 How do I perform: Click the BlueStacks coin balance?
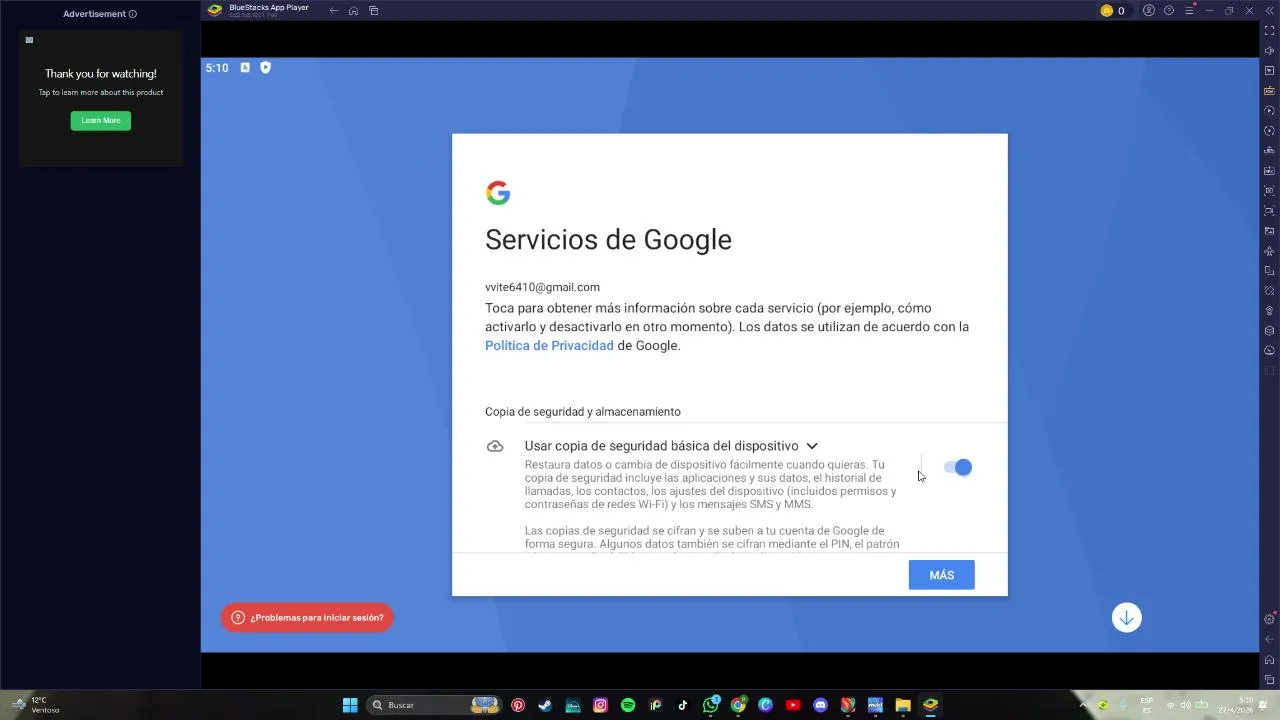[x=1113, y=11]
